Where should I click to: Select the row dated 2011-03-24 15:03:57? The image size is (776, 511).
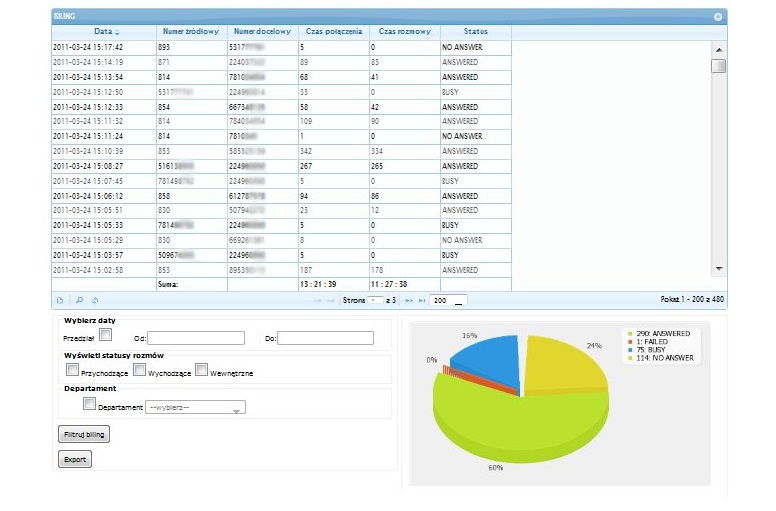[281, 255]
